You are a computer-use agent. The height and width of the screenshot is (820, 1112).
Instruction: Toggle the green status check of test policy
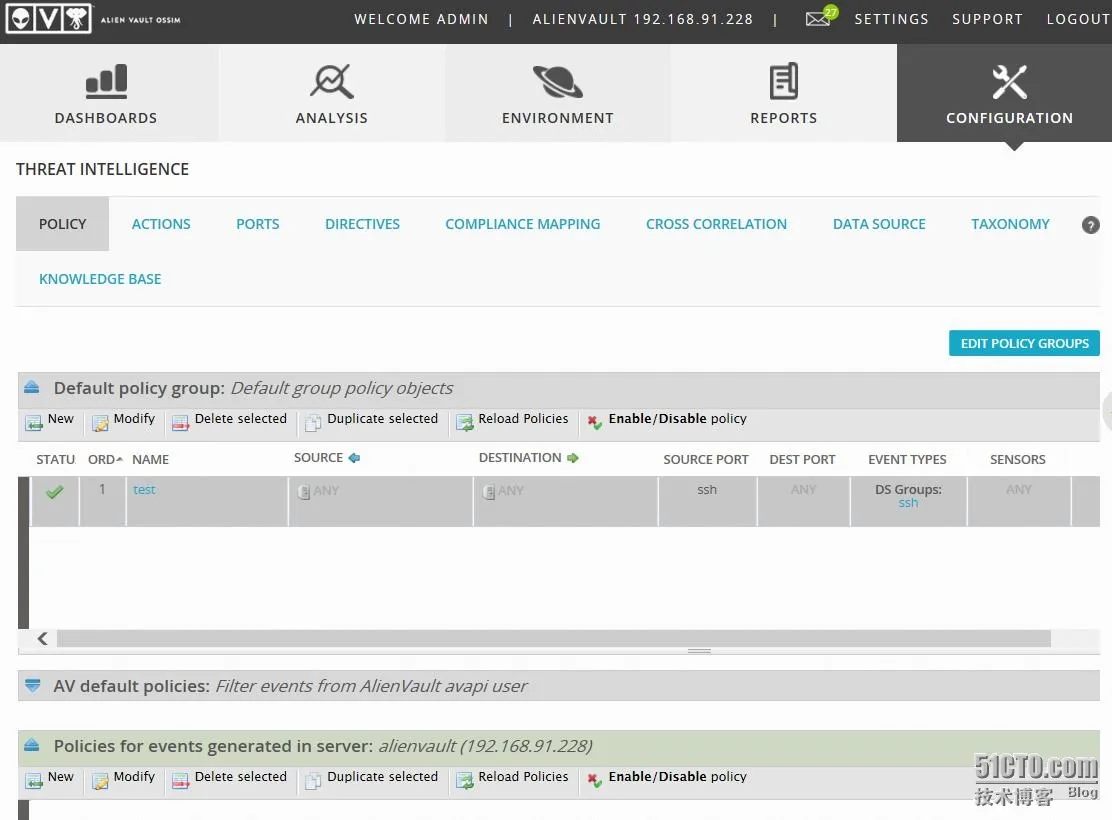pyautogui.click(x=55, y=491)
